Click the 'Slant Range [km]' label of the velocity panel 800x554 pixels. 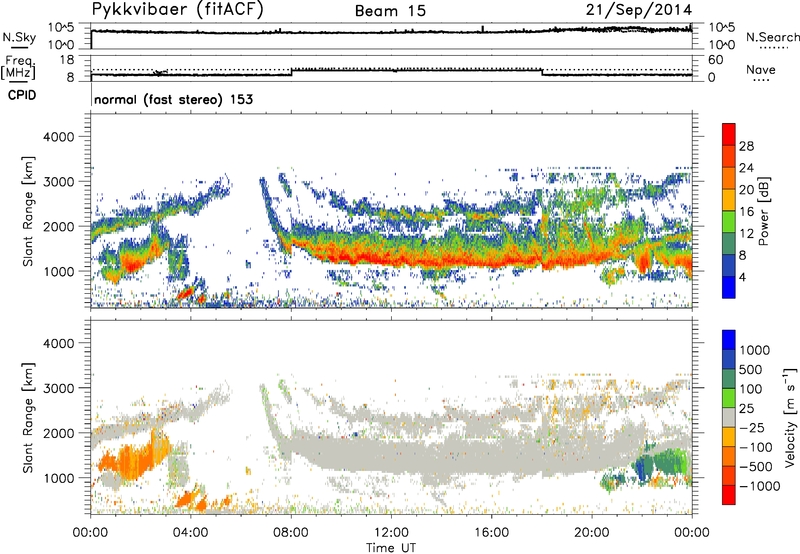pyautogui.click(x=28, y=417)
